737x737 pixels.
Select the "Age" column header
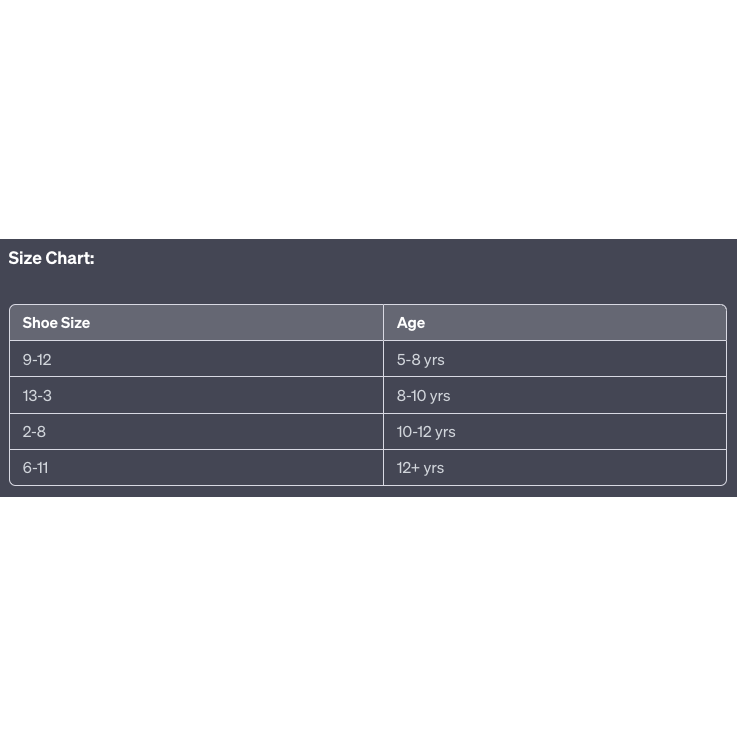(411, 323)
